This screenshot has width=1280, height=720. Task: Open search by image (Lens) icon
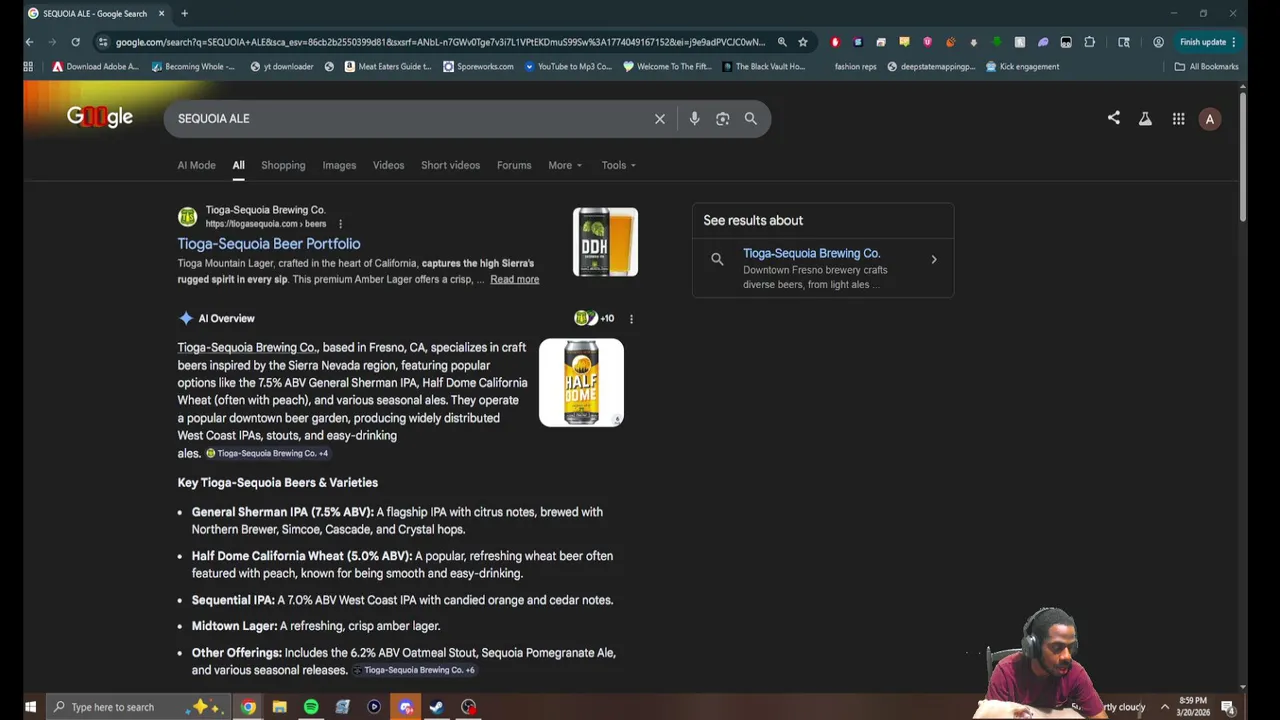point(723,119)
